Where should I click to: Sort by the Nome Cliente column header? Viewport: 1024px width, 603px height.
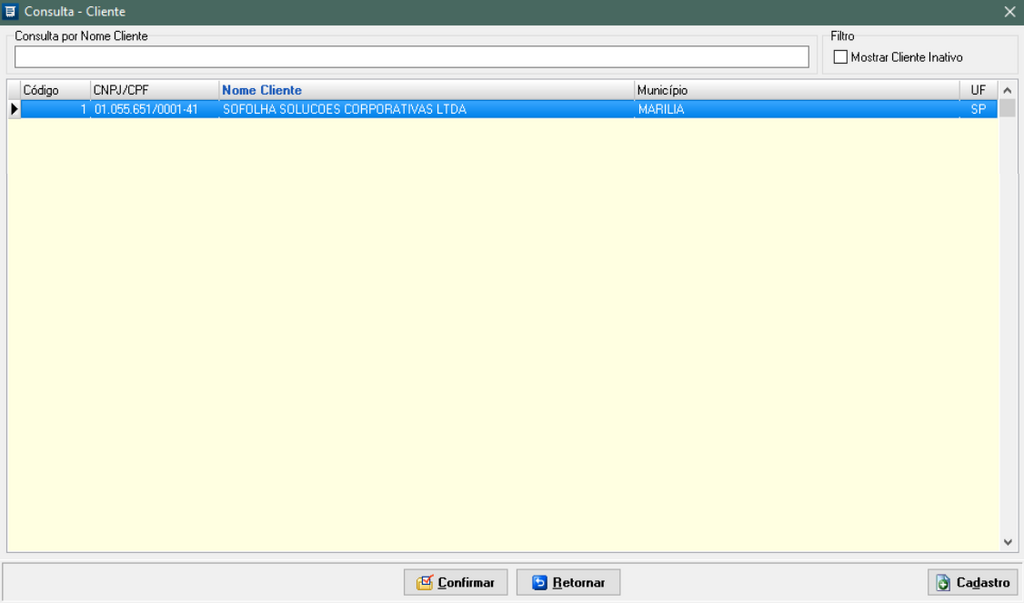click(x=261, y=90)
